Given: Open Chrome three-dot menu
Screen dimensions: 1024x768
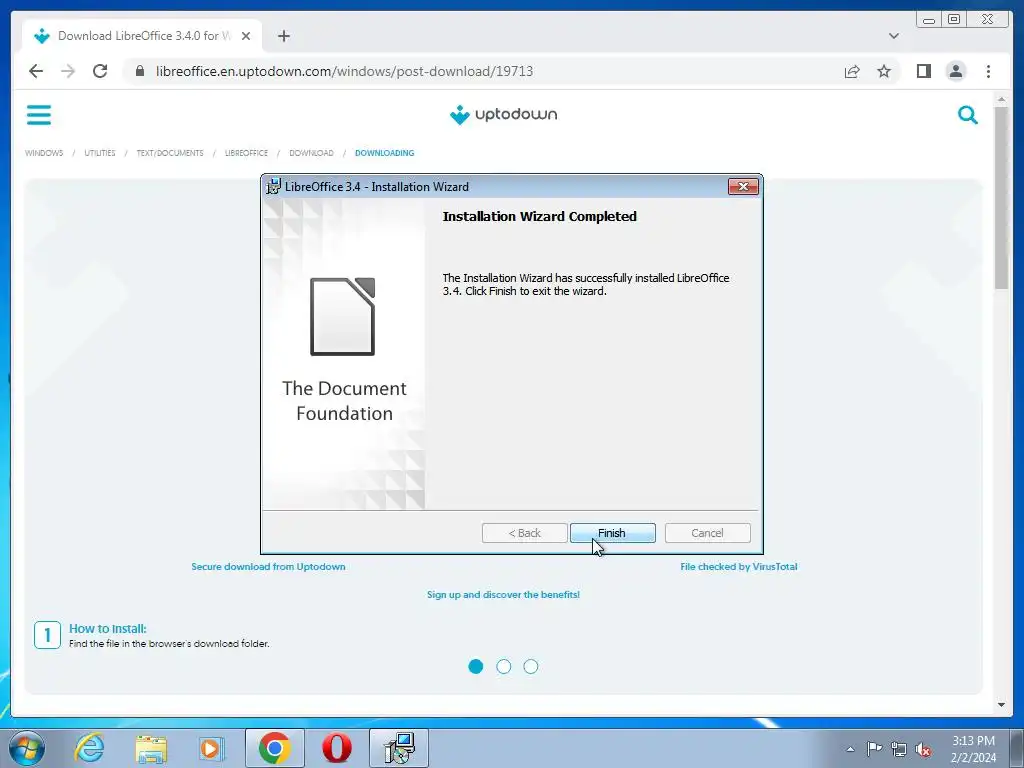Looking at the screenshot, I should coord(988,71).
